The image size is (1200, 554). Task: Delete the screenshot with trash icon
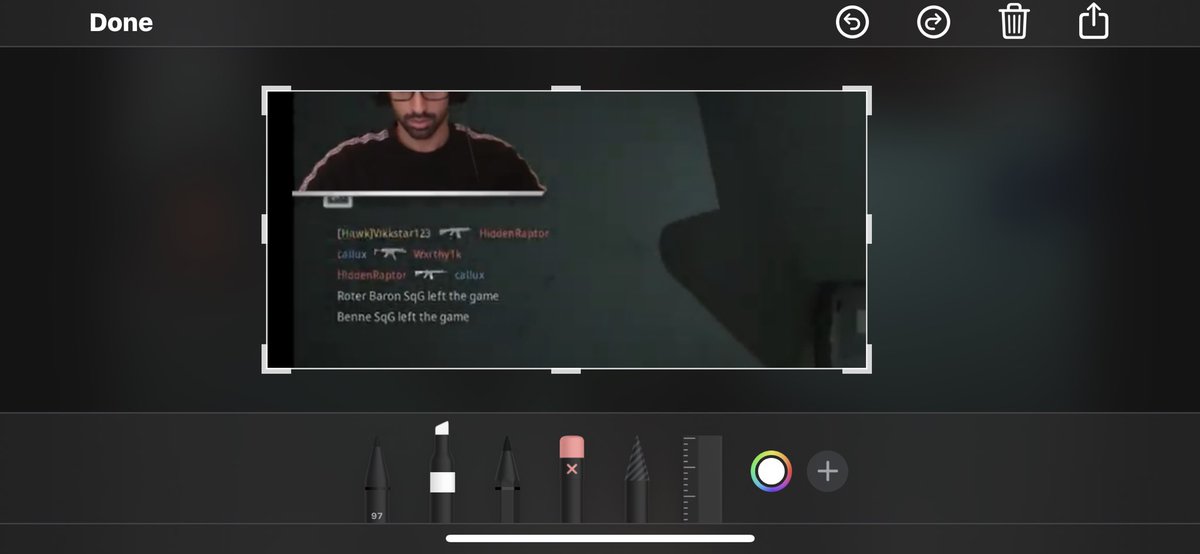coord(1014,21)
